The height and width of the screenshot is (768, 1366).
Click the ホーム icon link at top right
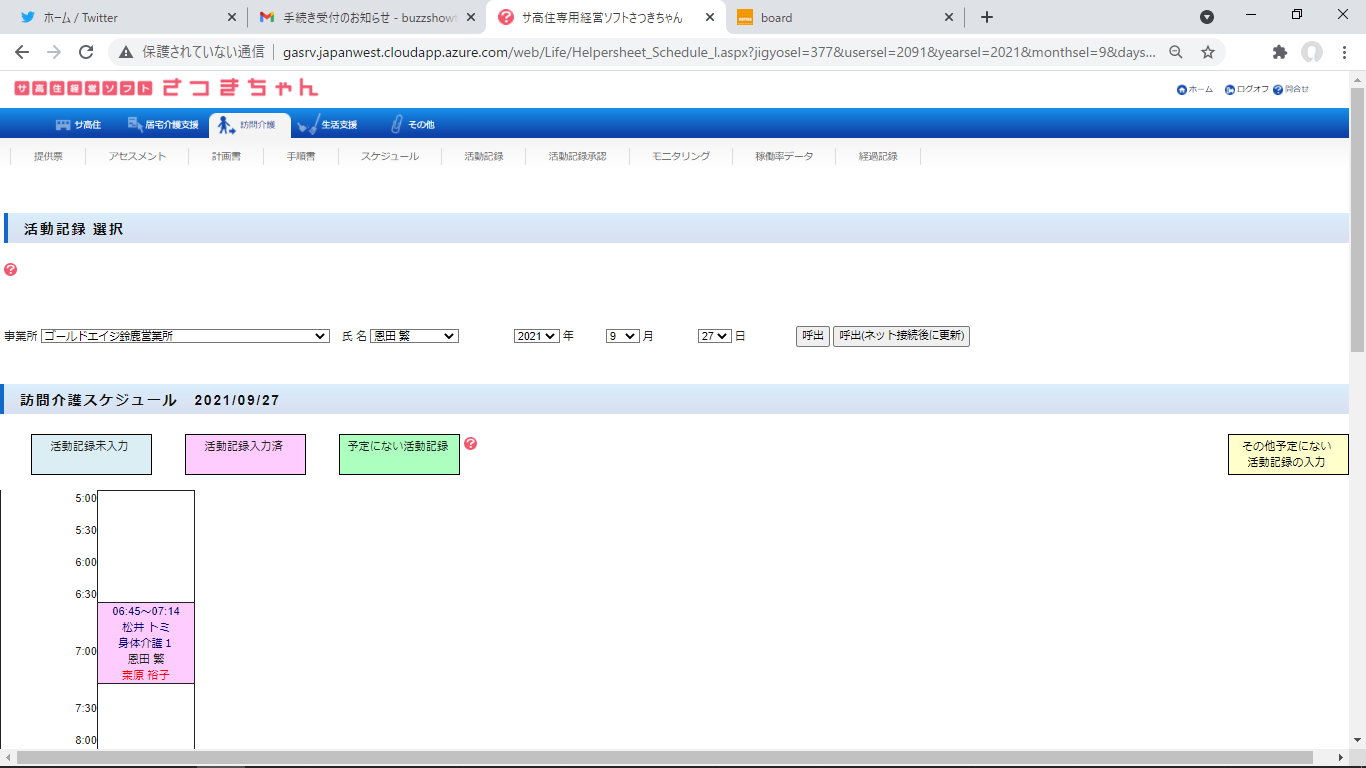1182,90
